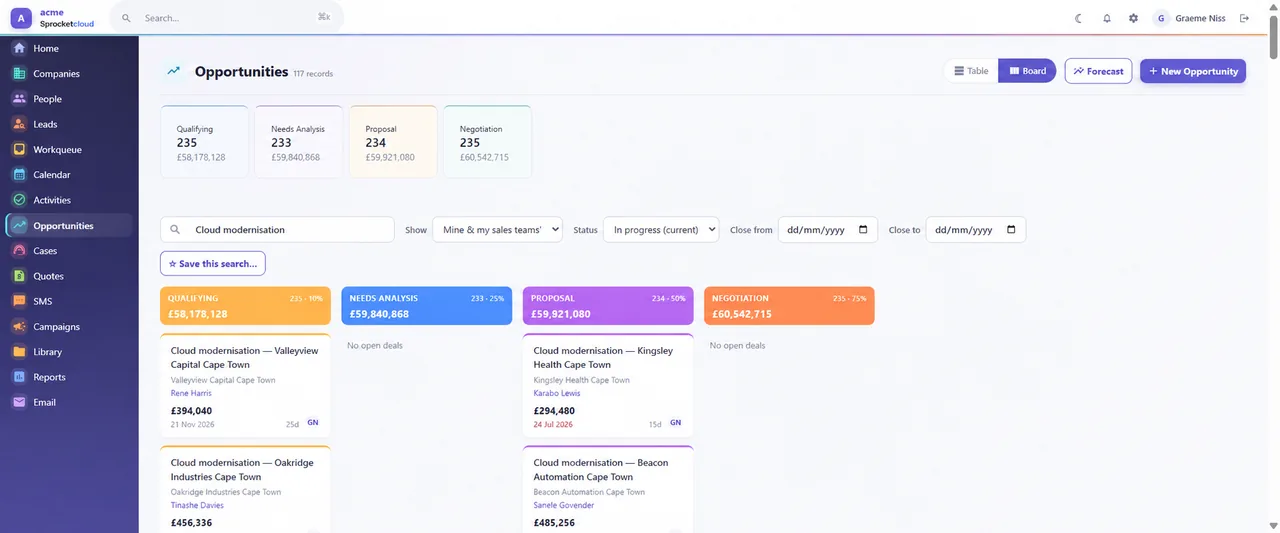Click the Email envelope icon

19,402
